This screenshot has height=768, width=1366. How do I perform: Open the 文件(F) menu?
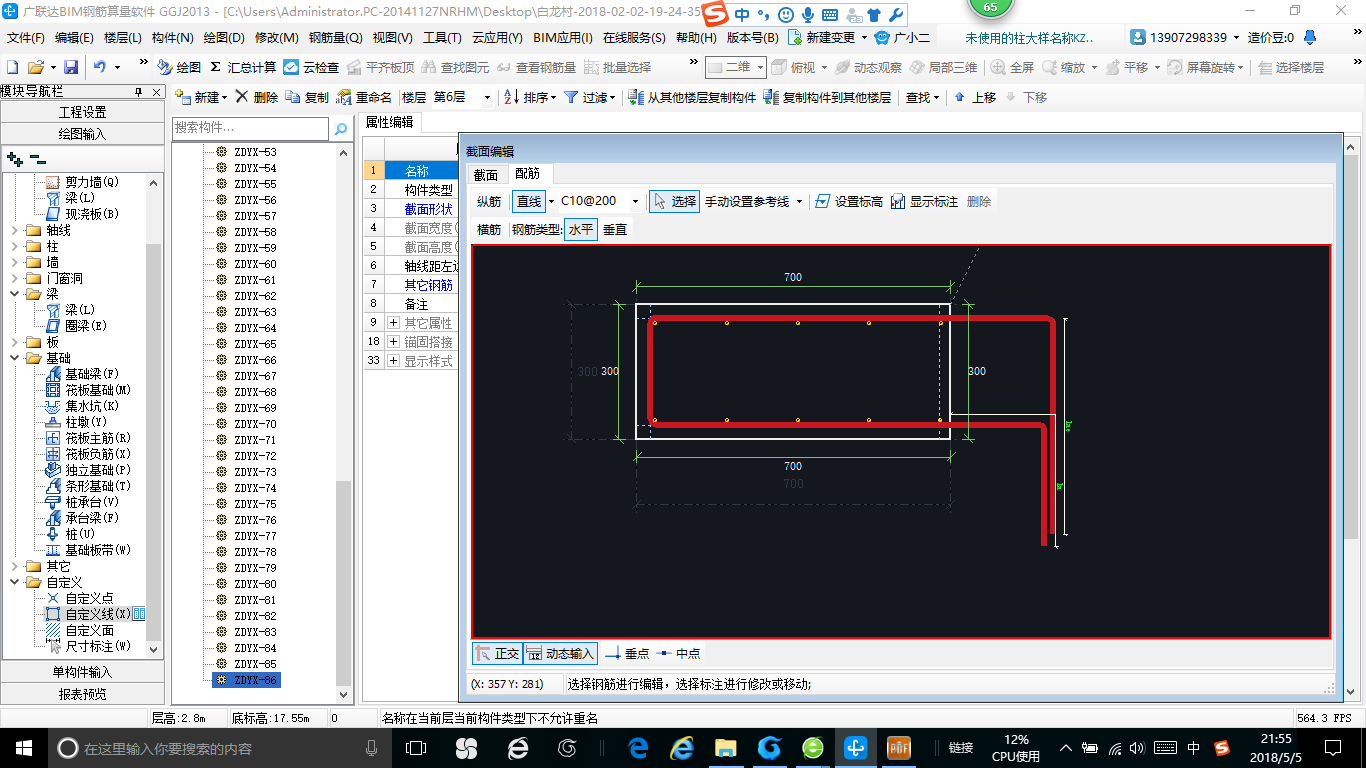26,38
